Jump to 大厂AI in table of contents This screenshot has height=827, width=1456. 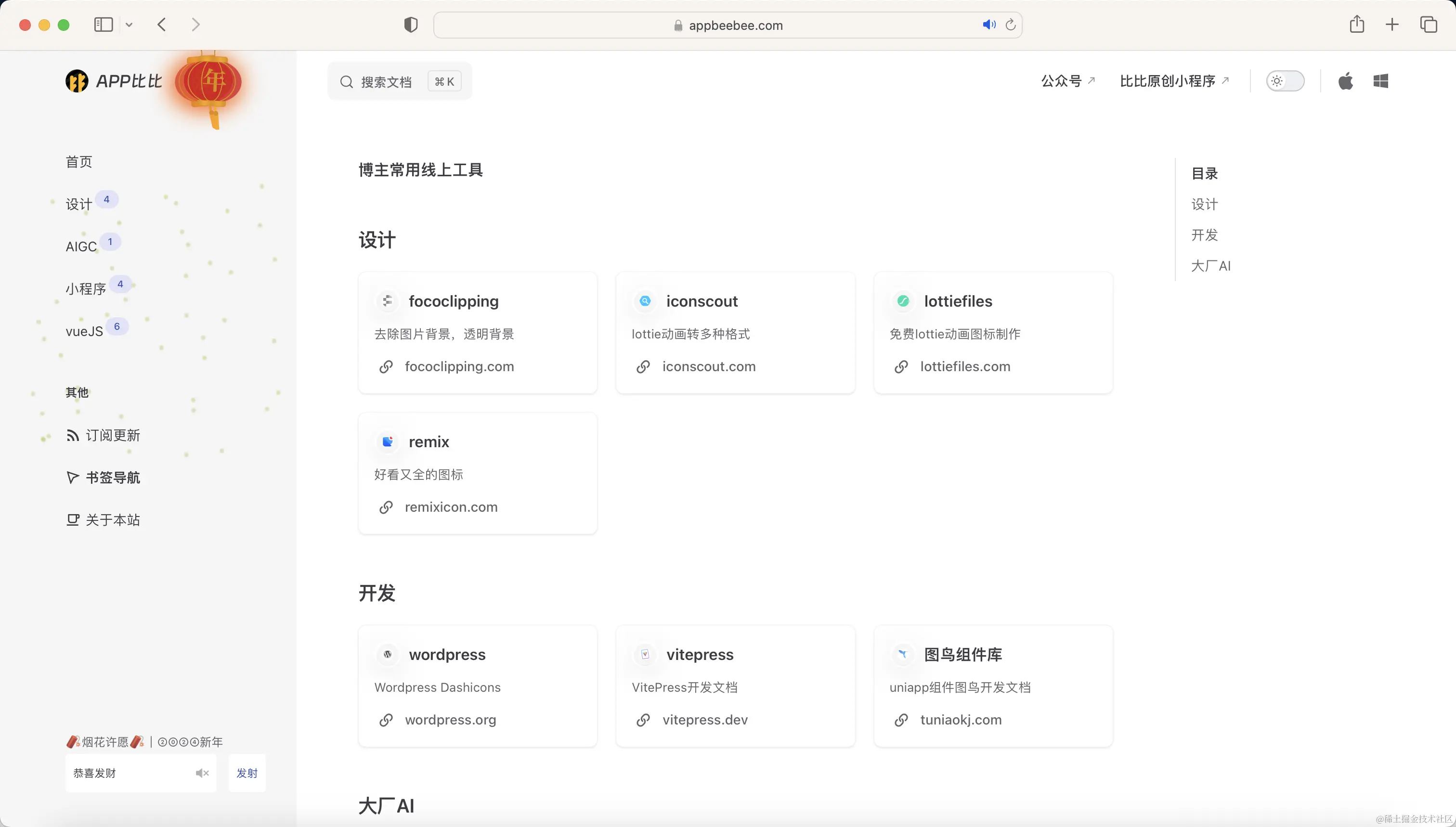(x=1210, y=266)
